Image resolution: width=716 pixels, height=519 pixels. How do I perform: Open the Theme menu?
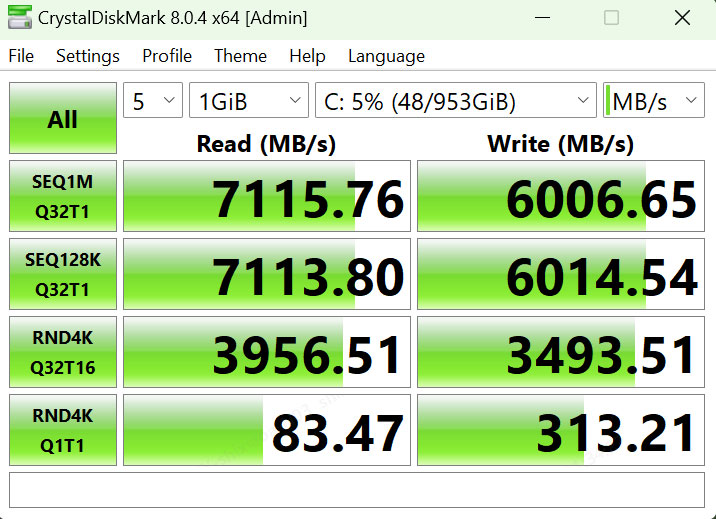(x=240, y=56)
